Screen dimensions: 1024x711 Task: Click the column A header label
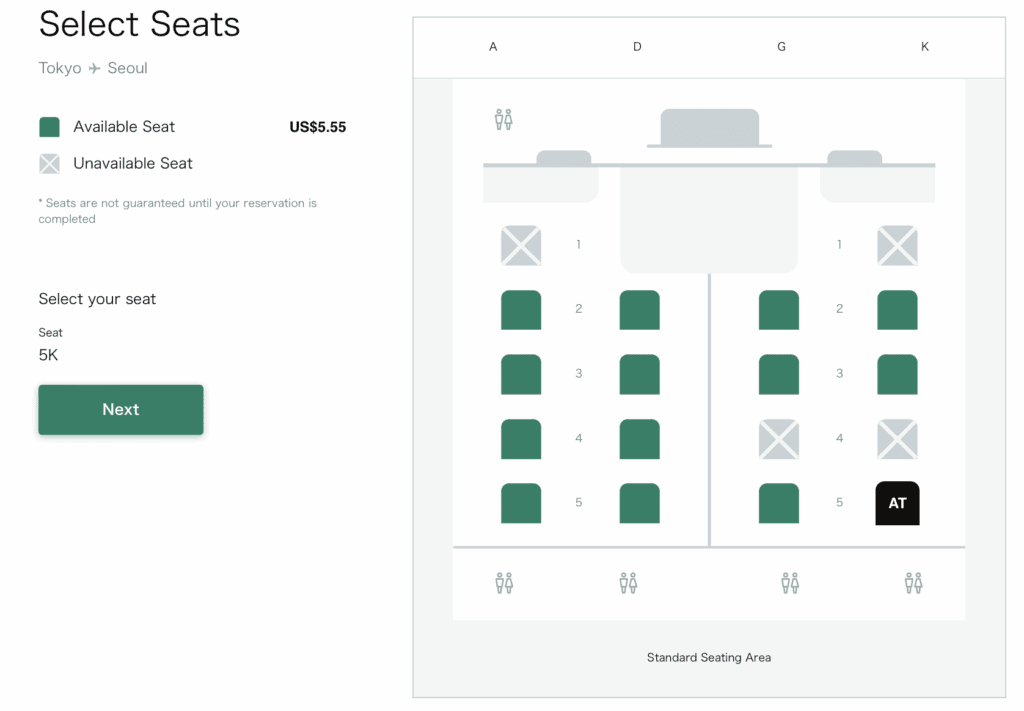coord(493,47)
